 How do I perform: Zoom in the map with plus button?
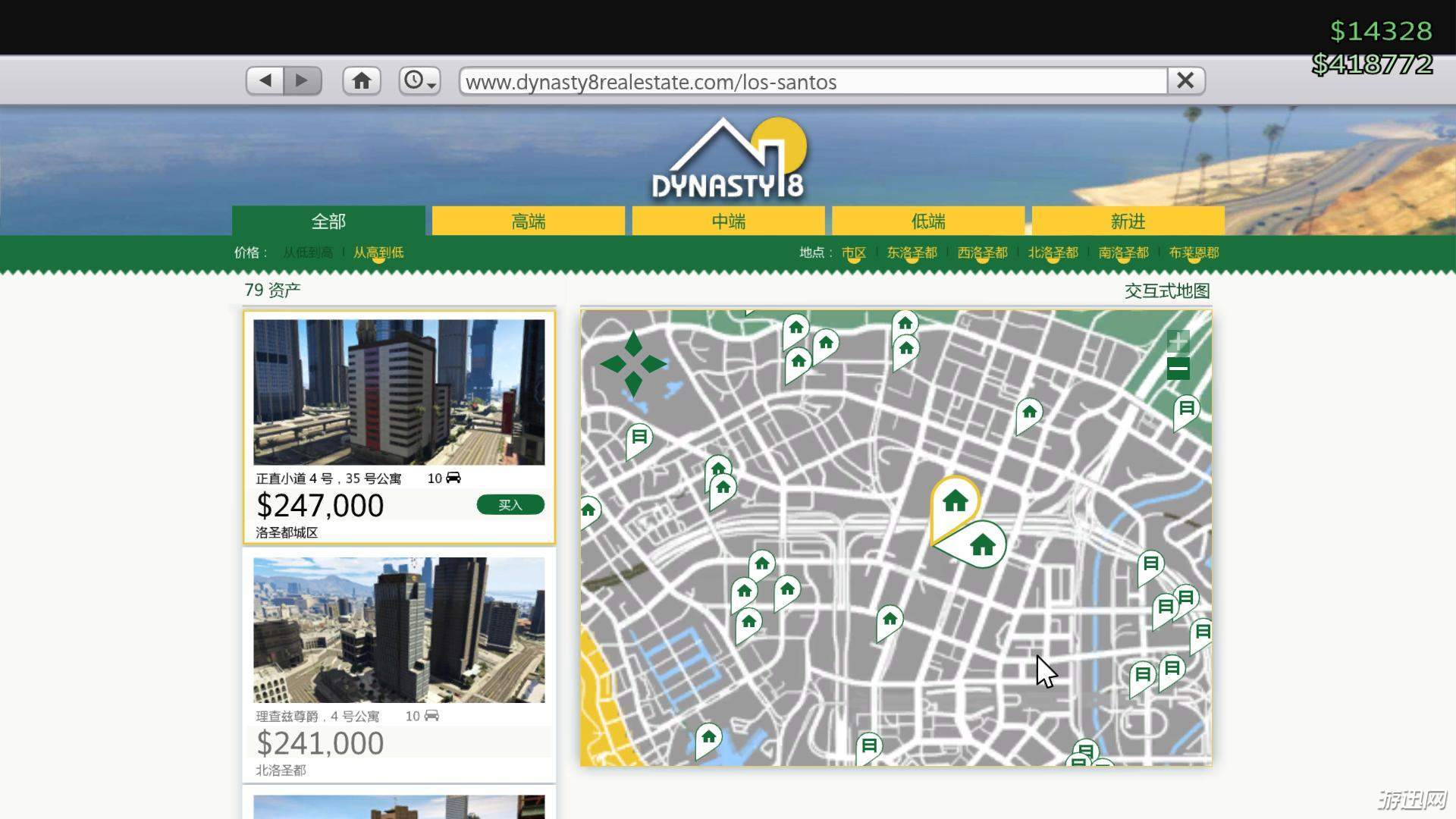click(x=1178, y=340)
